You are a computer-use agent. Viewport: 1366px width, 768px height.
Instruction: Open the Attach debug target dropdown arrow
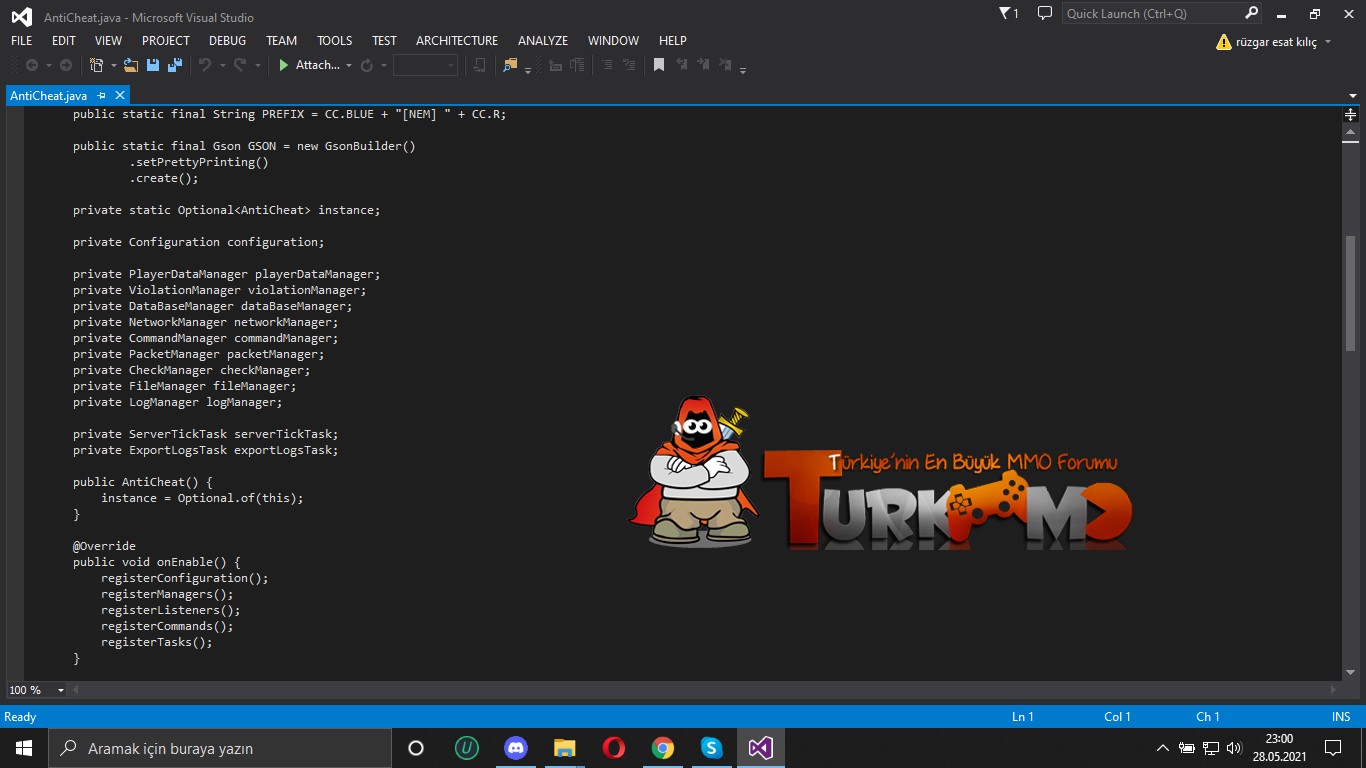pos(349,66)
